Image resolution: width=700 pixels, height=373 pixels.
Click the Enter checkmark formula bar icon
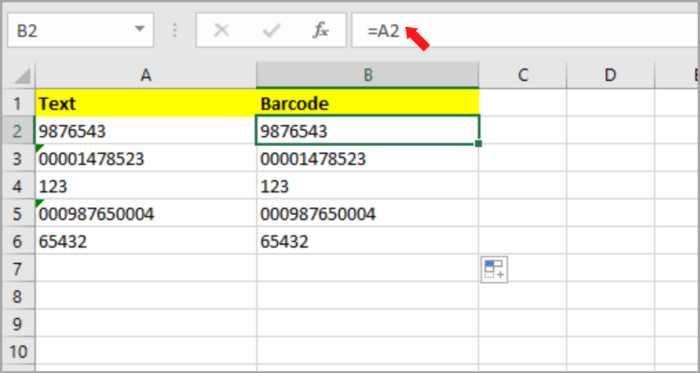pos(271,30)
